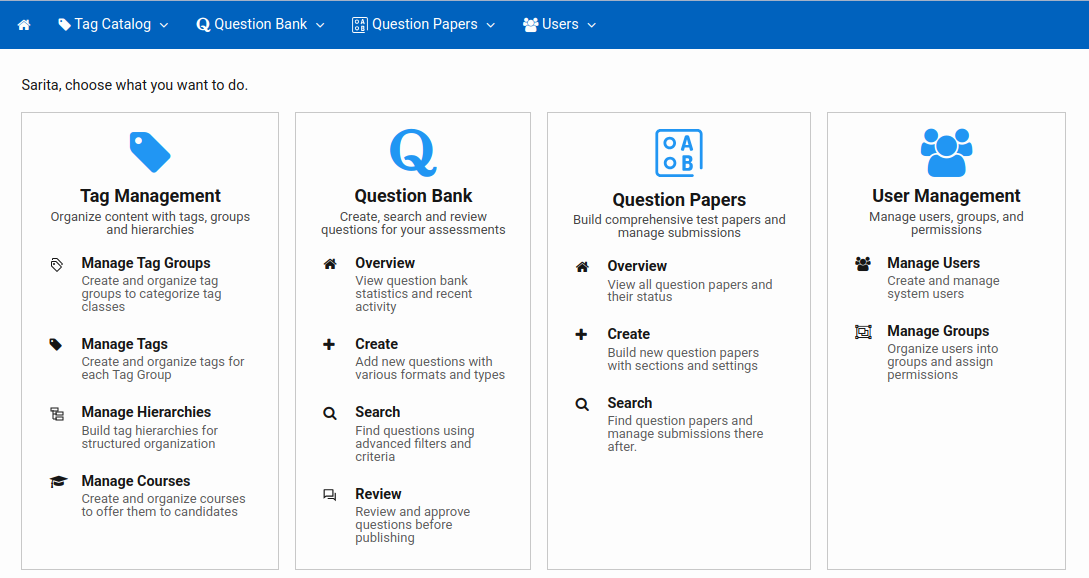Click the home icon in navbar
Image resolution: width=1089 pixels, height=578 pixels.
pyautogui.click(x=24, y=25)
